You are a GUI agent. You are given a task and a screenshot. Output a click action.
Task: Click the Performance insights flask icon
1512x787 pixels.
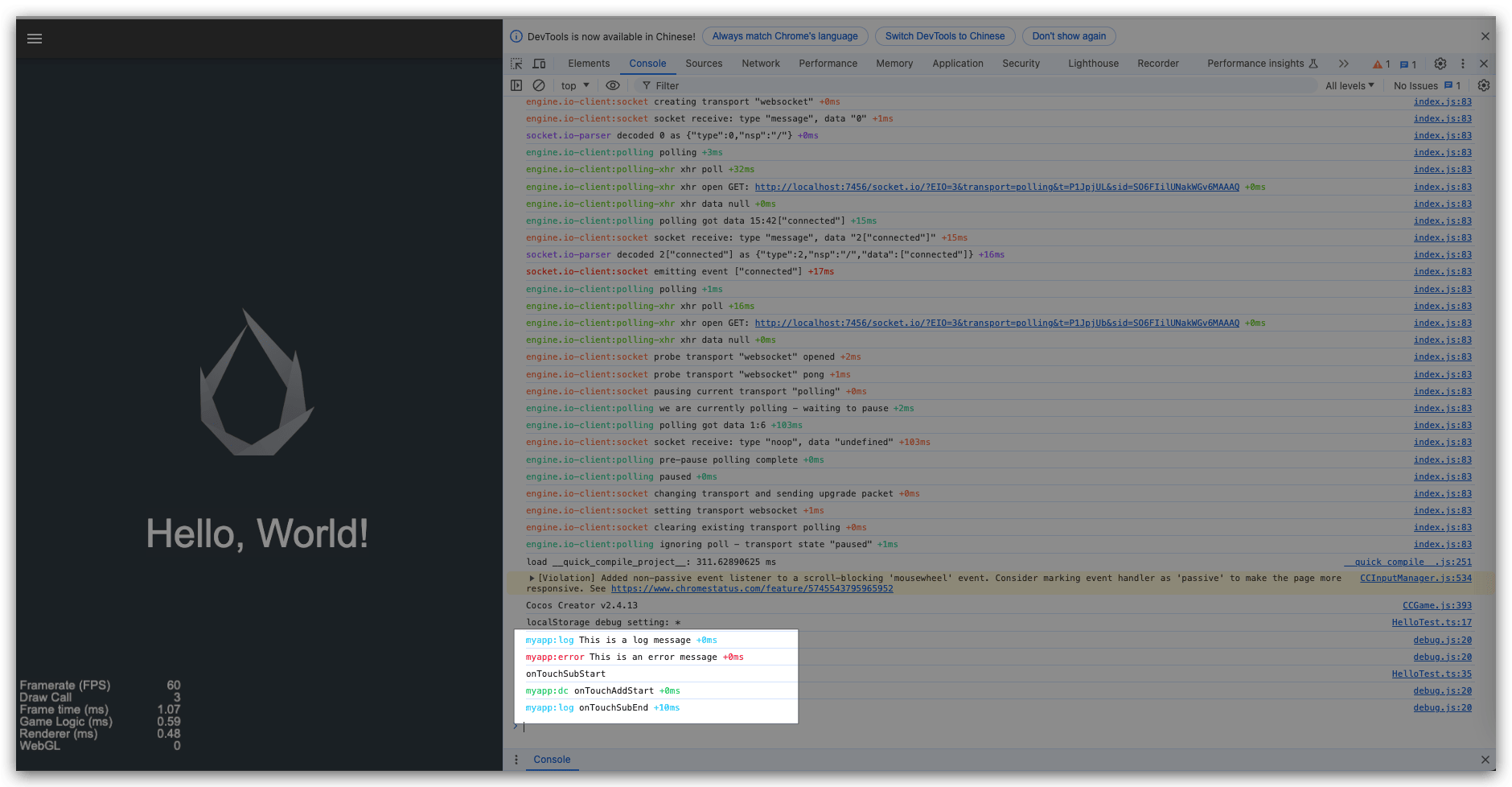coord(1313,64)
